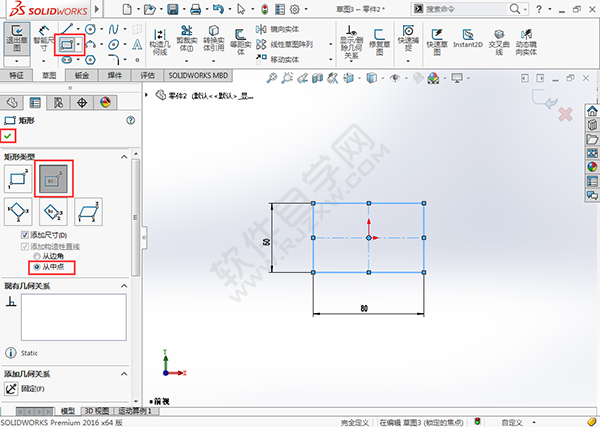Select the Circle sketch tool
Viewport: 600px width, 427px height.
pos(91,29)
